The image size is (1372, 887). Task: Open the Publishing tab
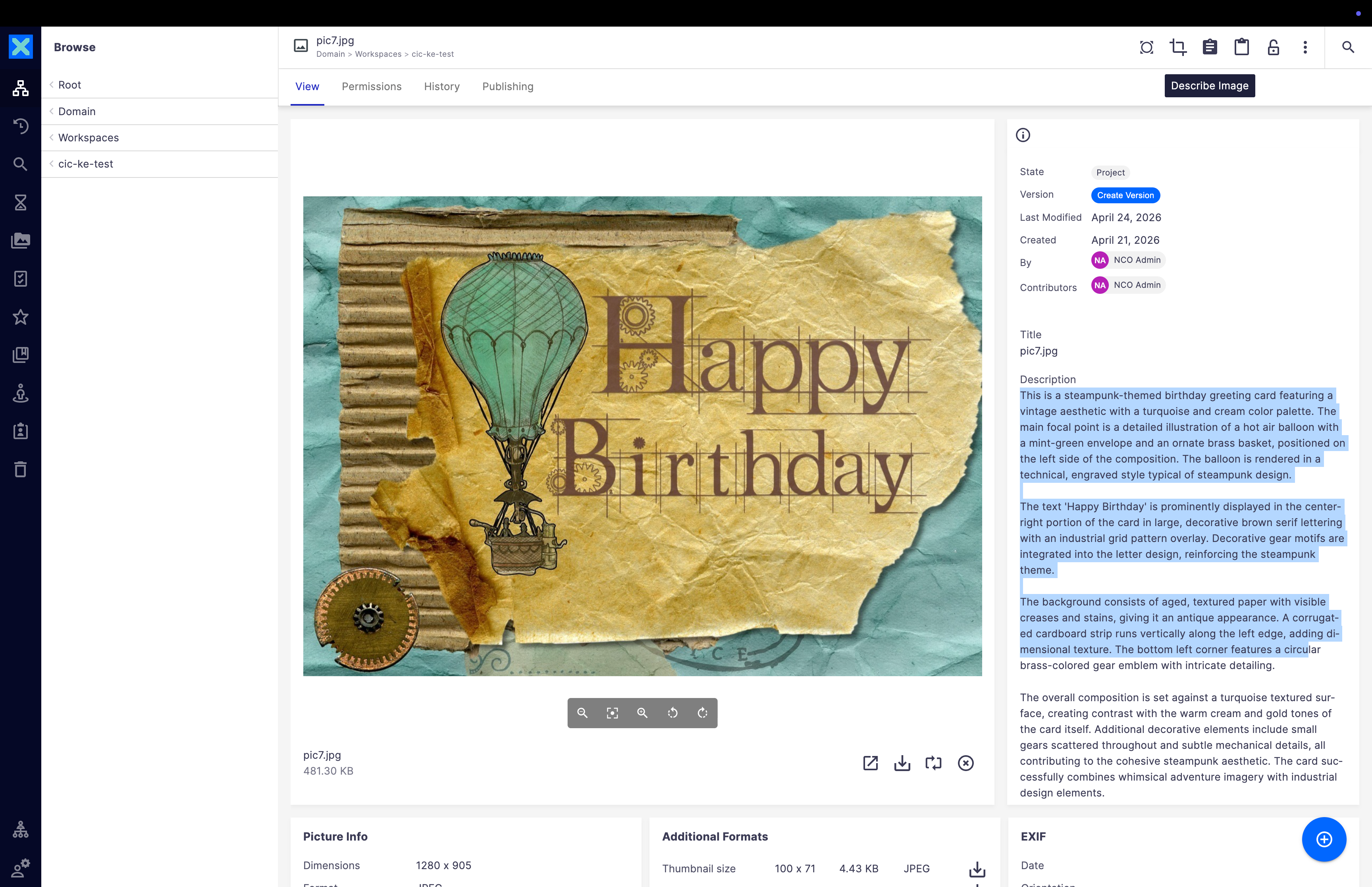click(508, 87)
